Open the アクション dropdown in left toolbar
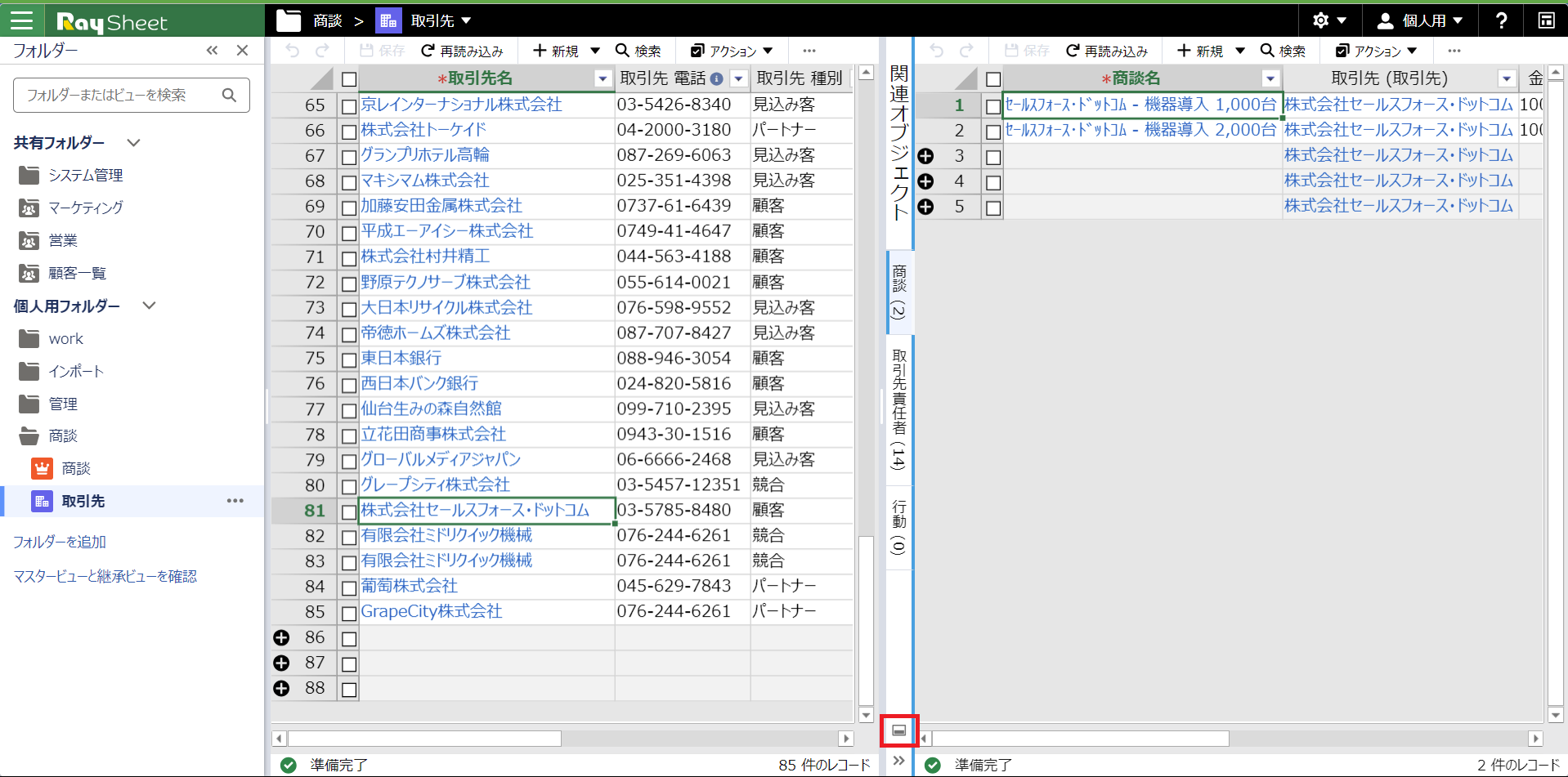This screenshot has height=777, width=1568. (x=732, y=51)
